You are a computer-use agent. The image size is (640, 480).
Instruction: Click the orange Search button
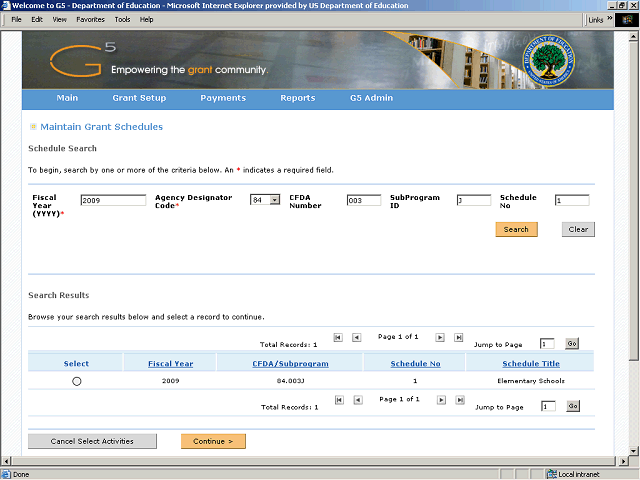(516, 229)
